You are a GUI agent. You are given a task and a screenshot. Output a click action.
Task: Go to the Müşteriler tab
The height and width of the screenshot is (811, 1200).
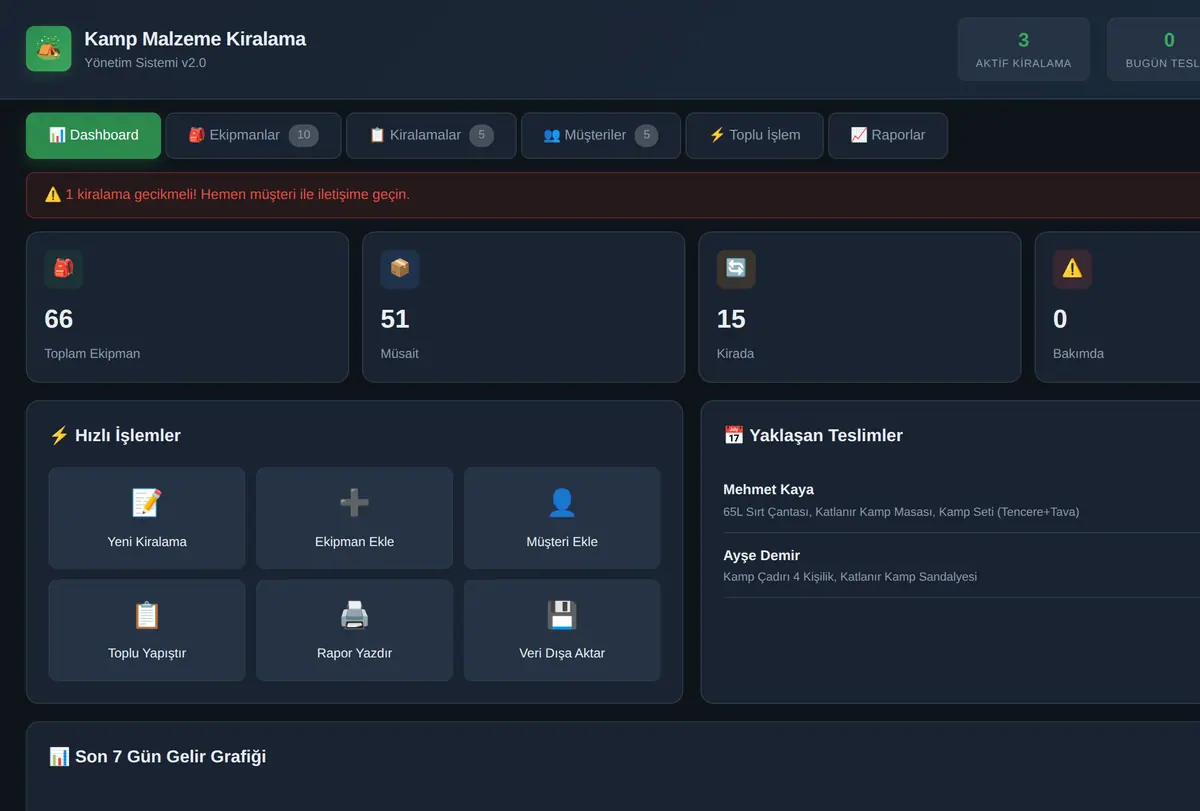pyautogui.click(x=600, y=135)
